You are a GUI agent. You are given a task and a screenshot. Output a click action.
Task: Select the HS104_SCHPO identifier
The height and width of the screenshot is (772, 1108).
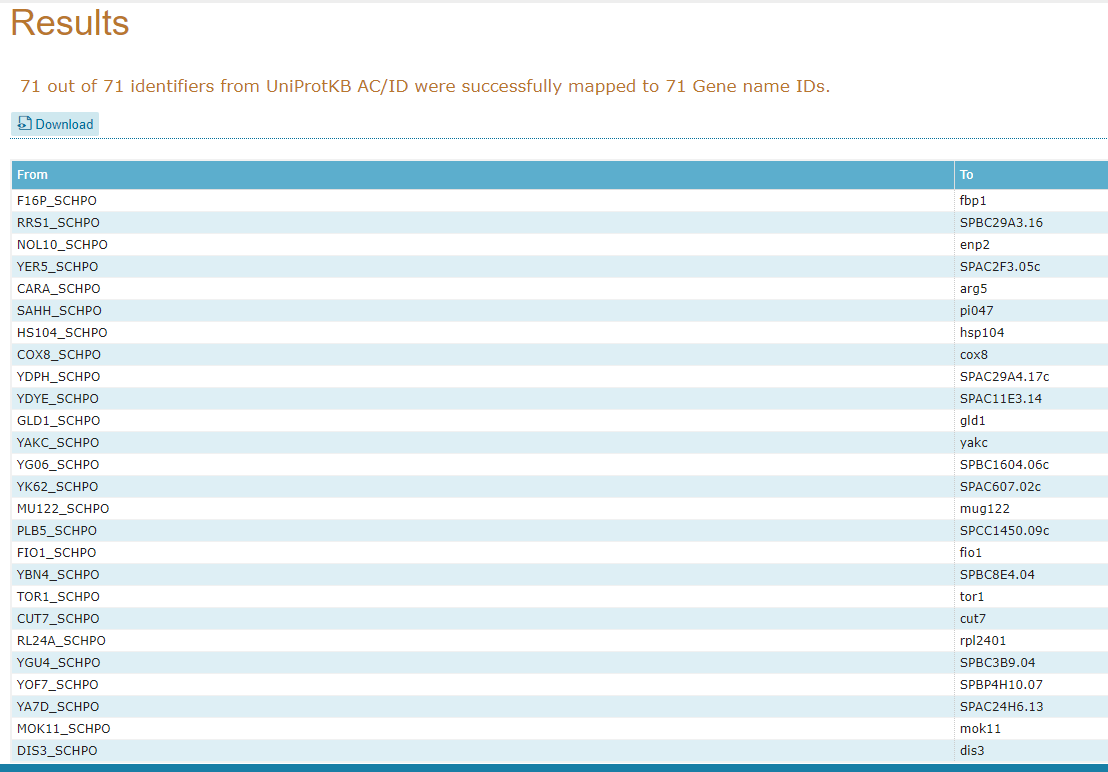[62, 333]
